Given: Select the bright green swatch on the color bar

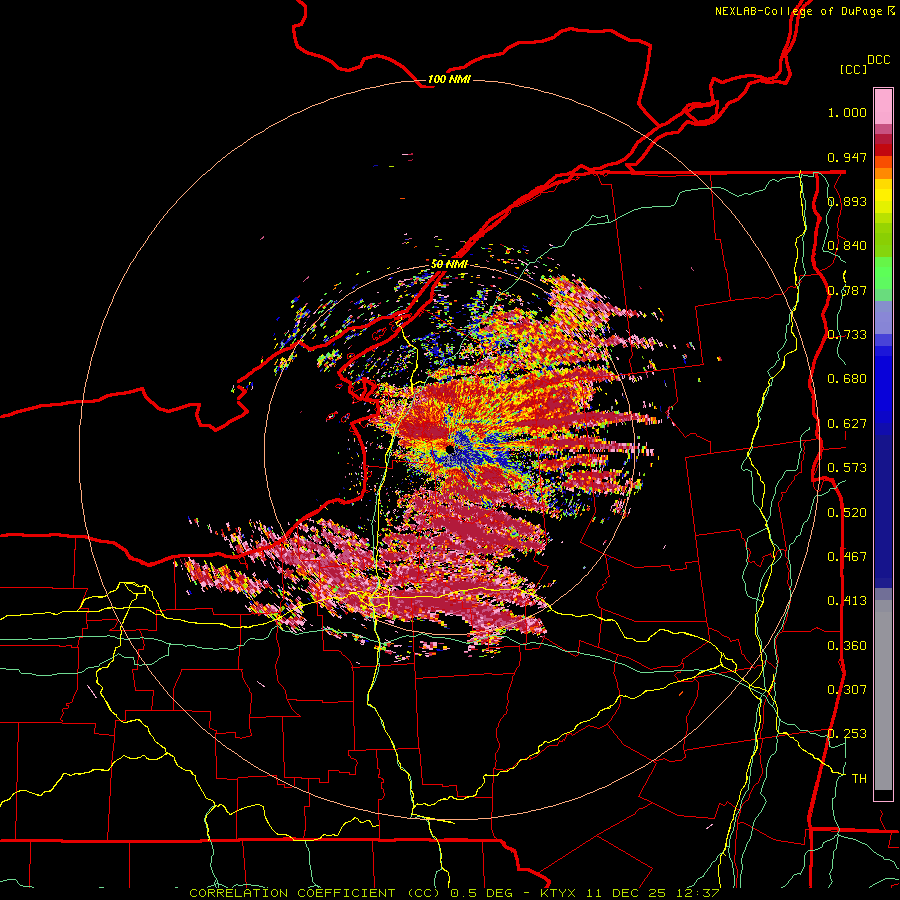Looking at the screenshot, I should [883, 273].
